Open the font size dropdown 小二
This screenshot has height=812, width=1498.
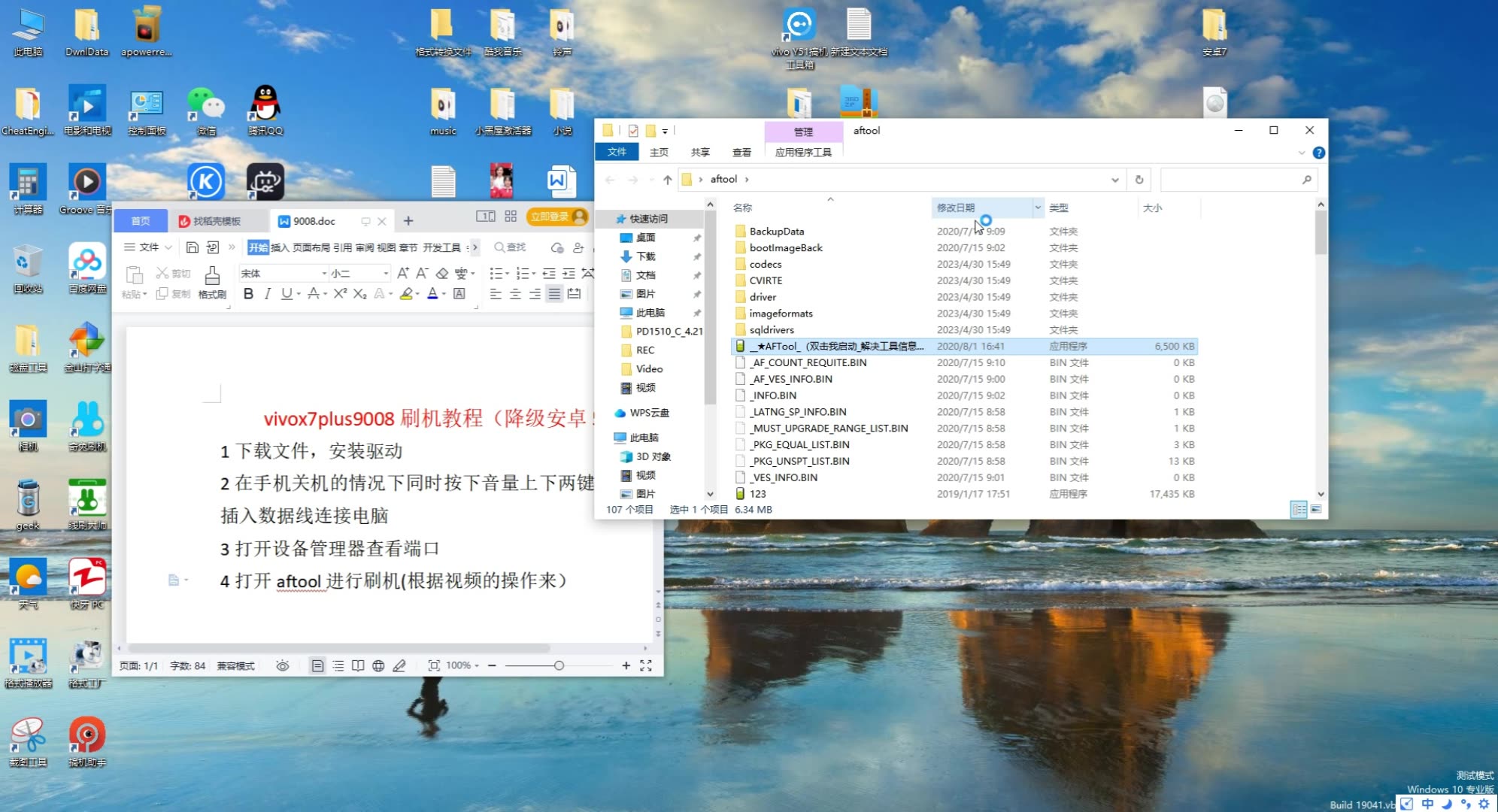[x=386, y=274]
